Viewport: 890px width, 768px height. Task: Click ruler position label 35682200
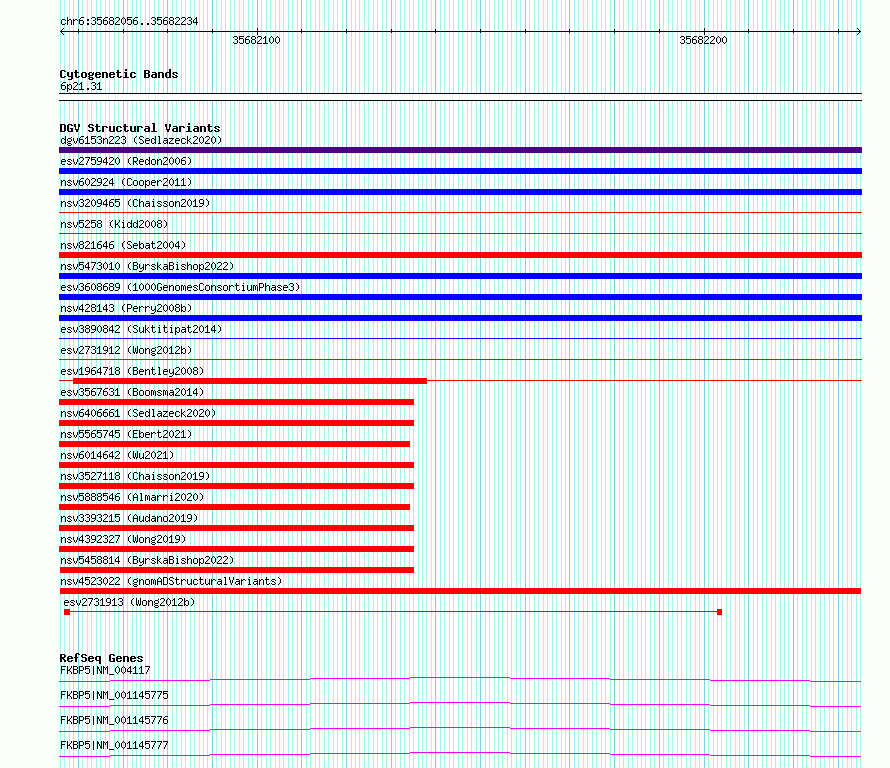point(703,40)
